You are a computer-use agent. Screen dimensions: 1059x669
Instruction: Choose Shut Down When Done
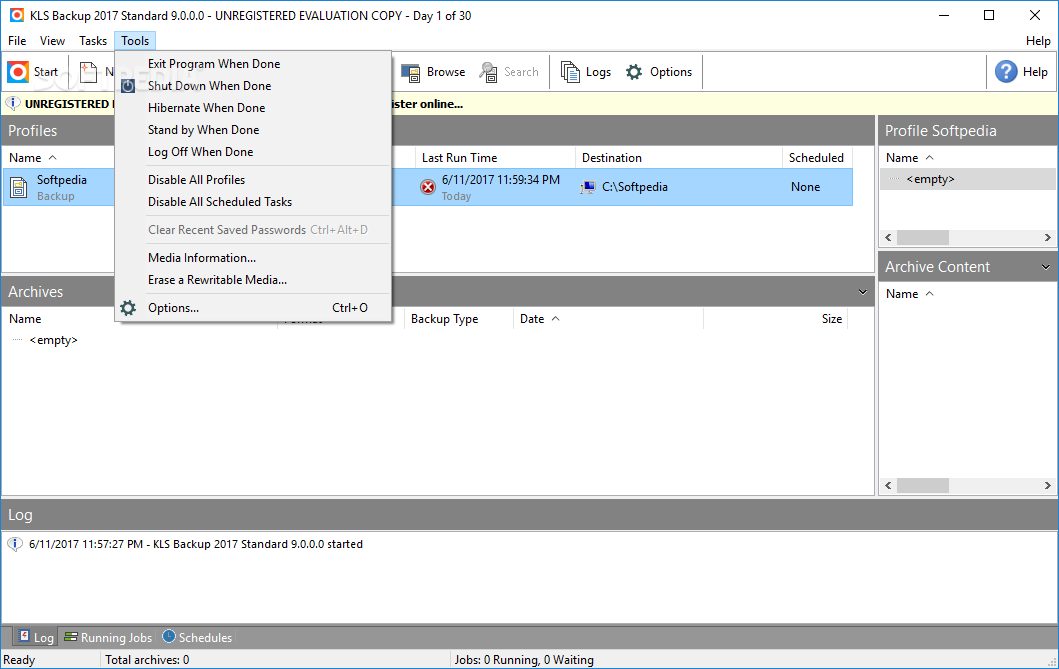pyautogui.click(x=209, y=86)
